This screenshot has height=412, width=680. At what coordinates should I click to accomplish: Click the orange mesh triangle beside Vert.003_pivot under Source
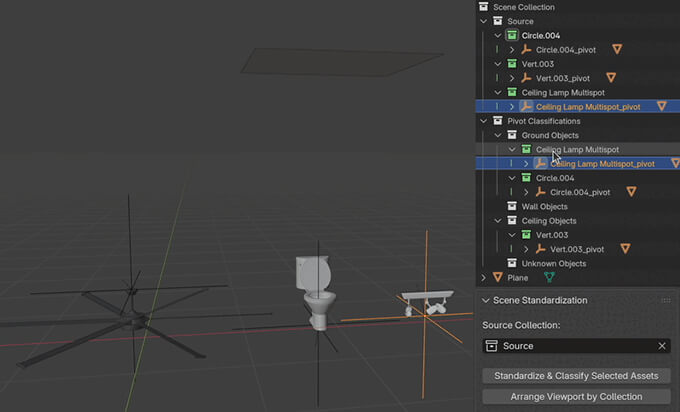coord(611,78)
